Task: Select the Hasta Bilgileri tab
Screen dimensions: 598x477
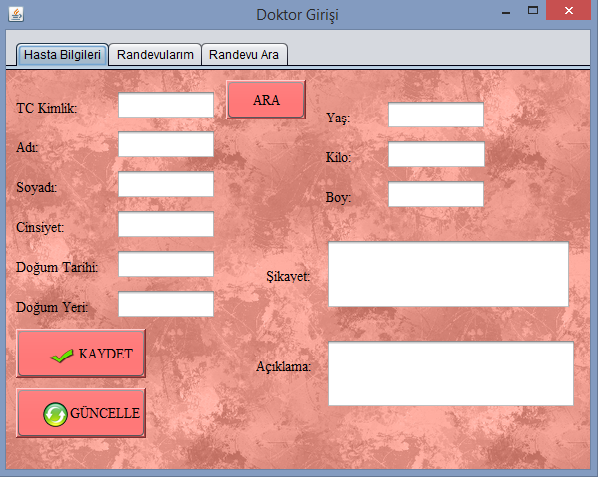Action: (x=62, y=55)
